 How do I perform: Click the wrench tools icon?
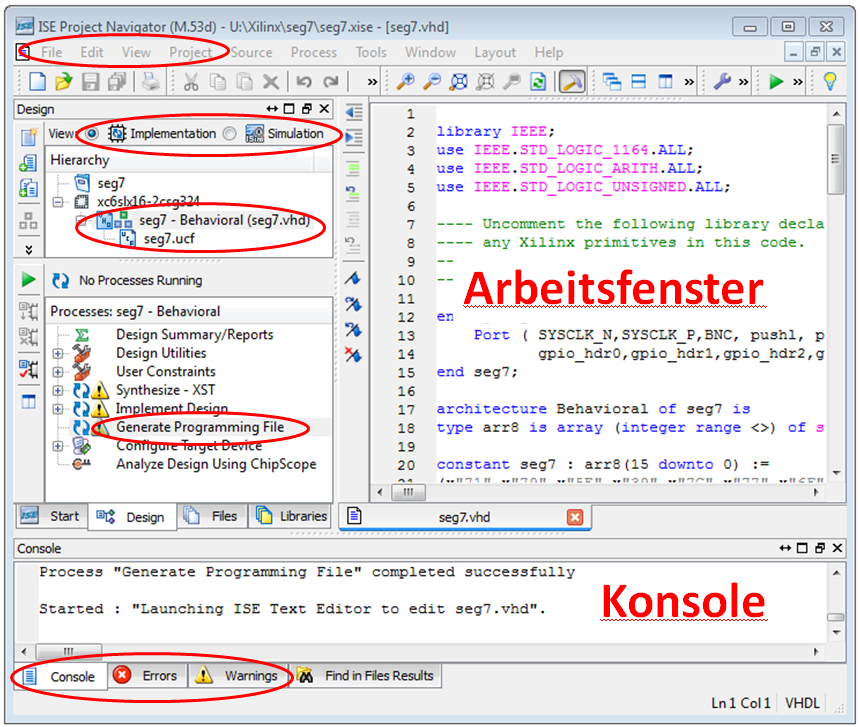[x=722, y=82]
